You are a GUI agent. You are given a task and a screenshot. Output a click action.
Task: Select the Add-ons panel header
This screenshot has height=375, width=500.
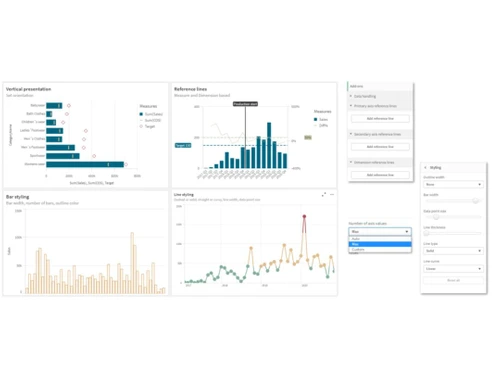click(x=380, y=86)
